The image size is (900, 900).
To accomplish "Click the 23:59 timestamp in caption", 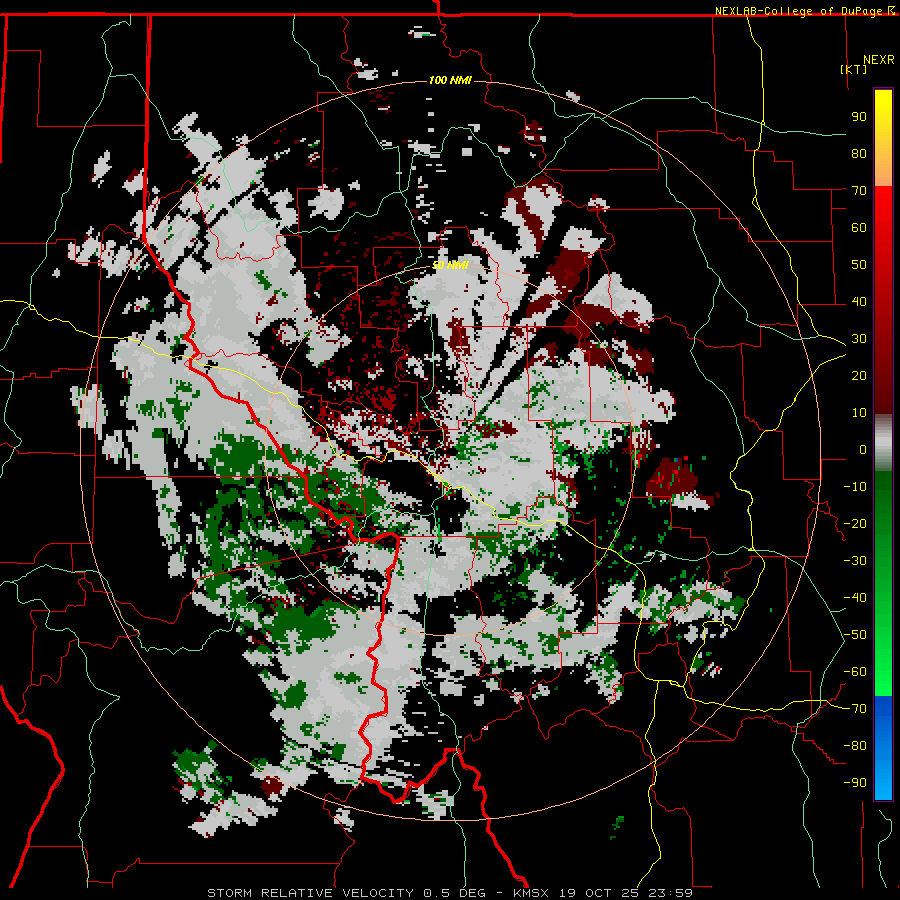I will point(670,893).
